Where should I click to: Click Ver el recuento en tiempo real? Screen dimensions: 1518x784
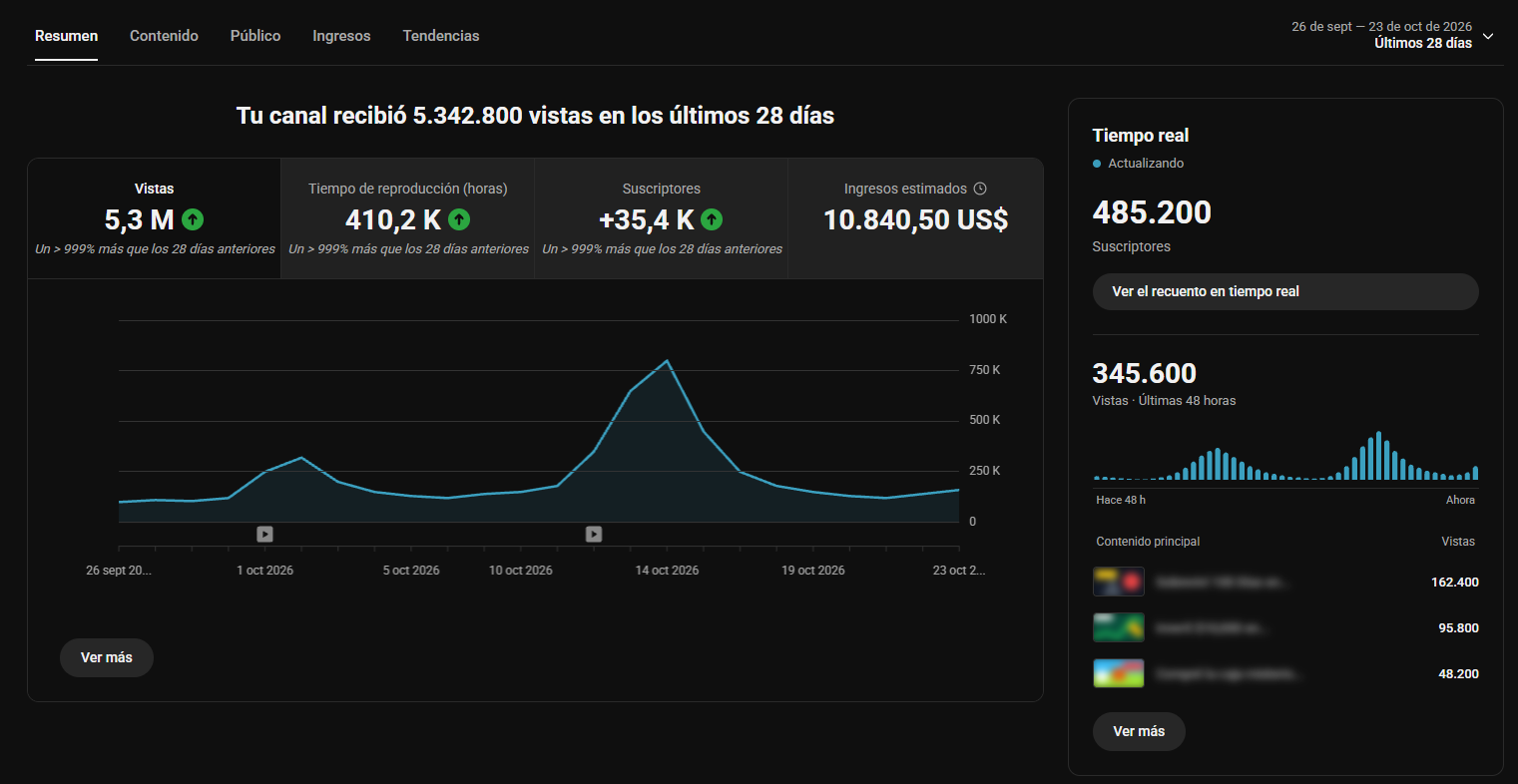coord(1285,292)
